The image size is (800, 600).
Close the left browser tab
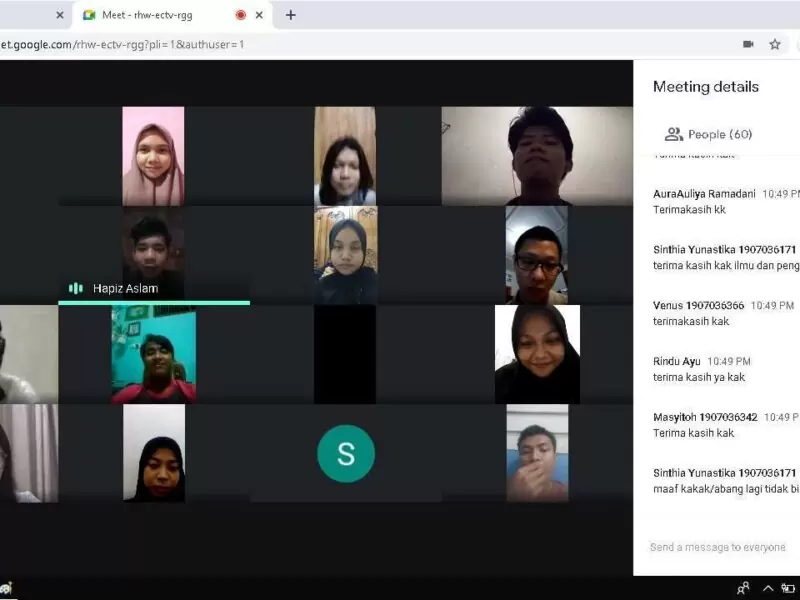(x=60, y=15)
